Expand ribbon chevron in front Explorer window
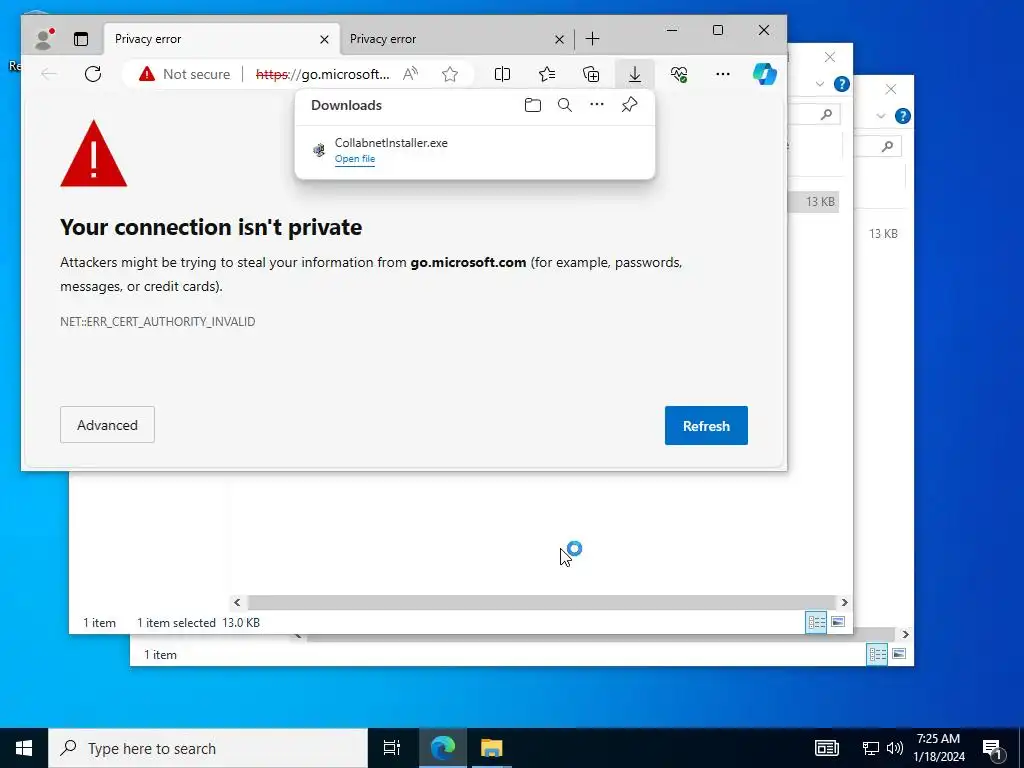 click(820, 84)
